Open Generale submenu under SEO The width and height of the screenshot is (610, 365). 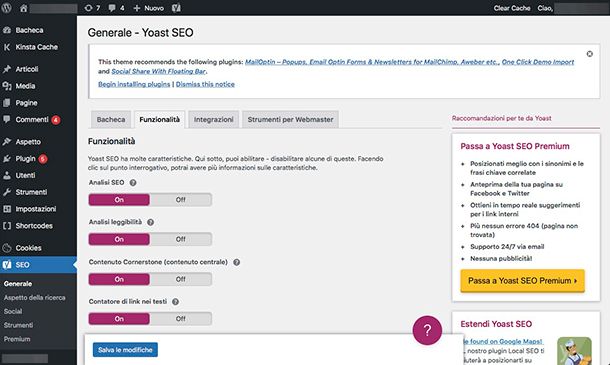[x=18, y=284]
